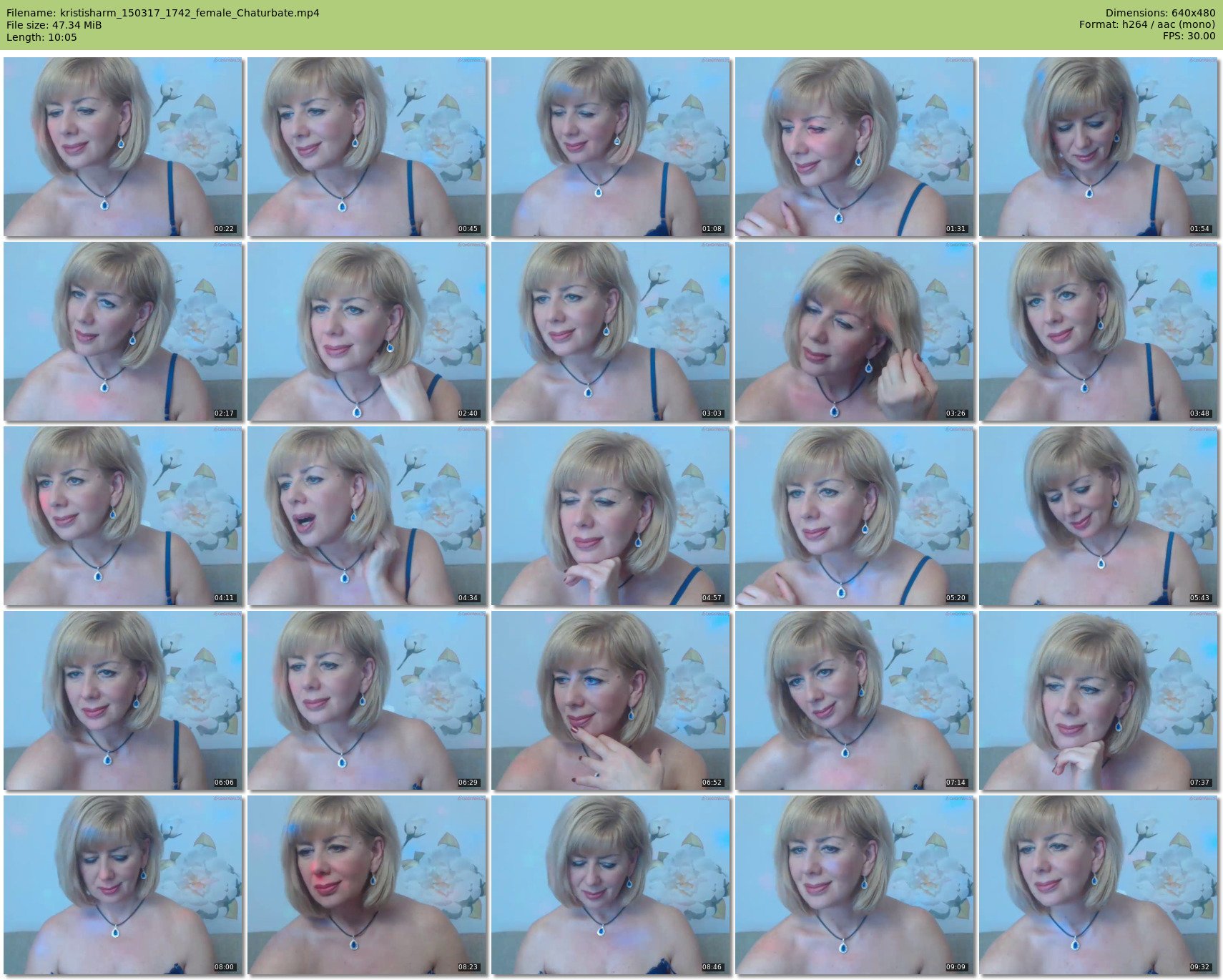Pick the frame at 03:48
Image resolution: width=1223 pixels, height=980 pixels.
tap(1099, 331)
